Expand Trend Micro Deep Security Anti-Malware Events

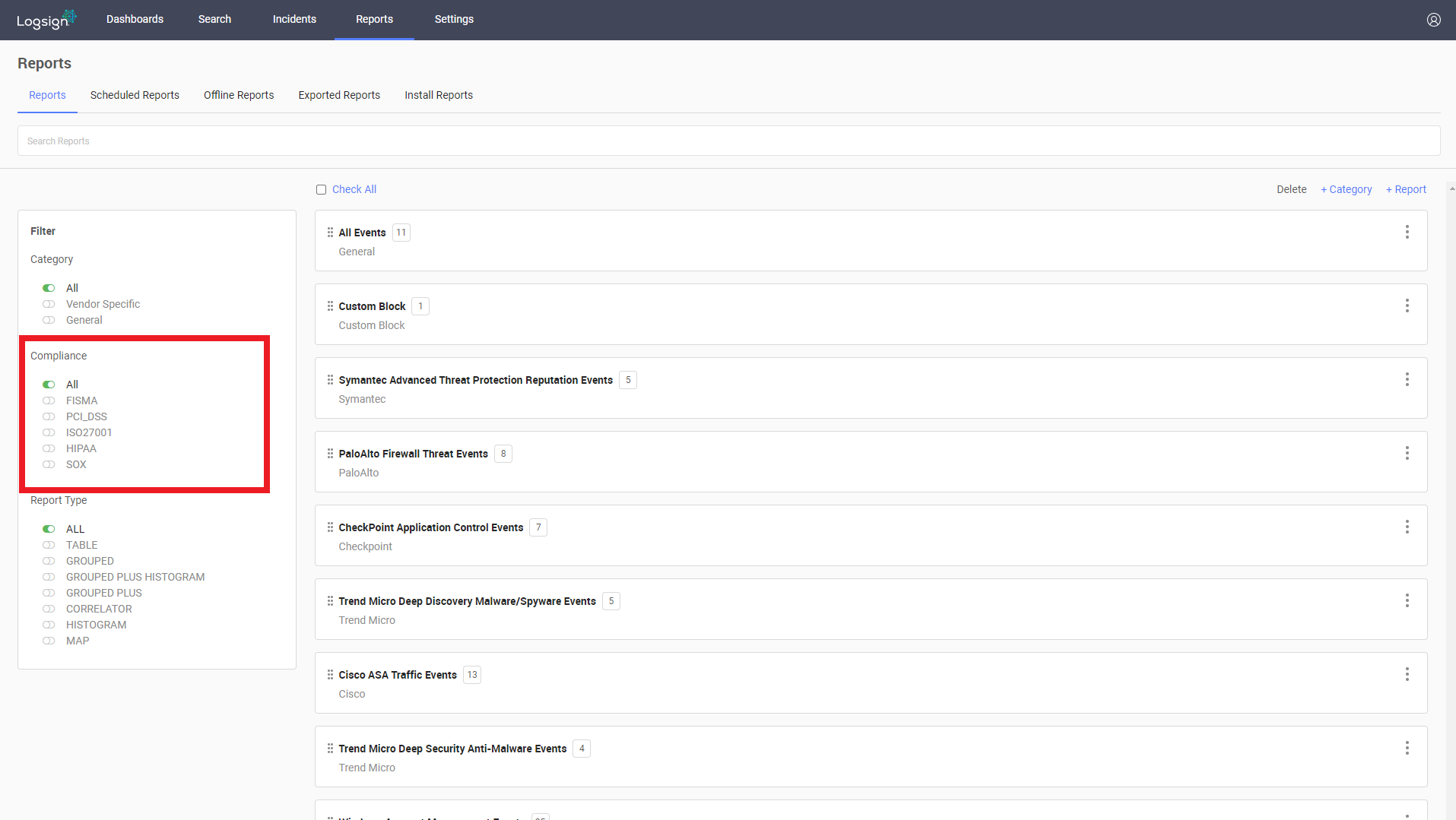coord(871,756)
